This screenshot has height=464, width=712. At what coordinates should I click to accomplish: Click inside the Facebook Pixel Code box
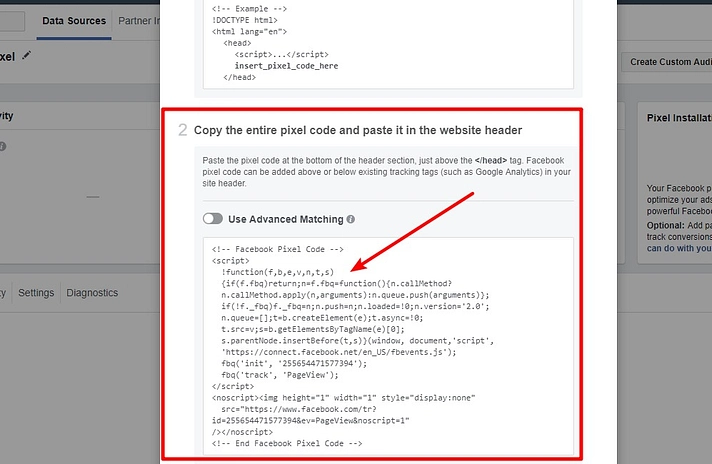tap(388, 346)
